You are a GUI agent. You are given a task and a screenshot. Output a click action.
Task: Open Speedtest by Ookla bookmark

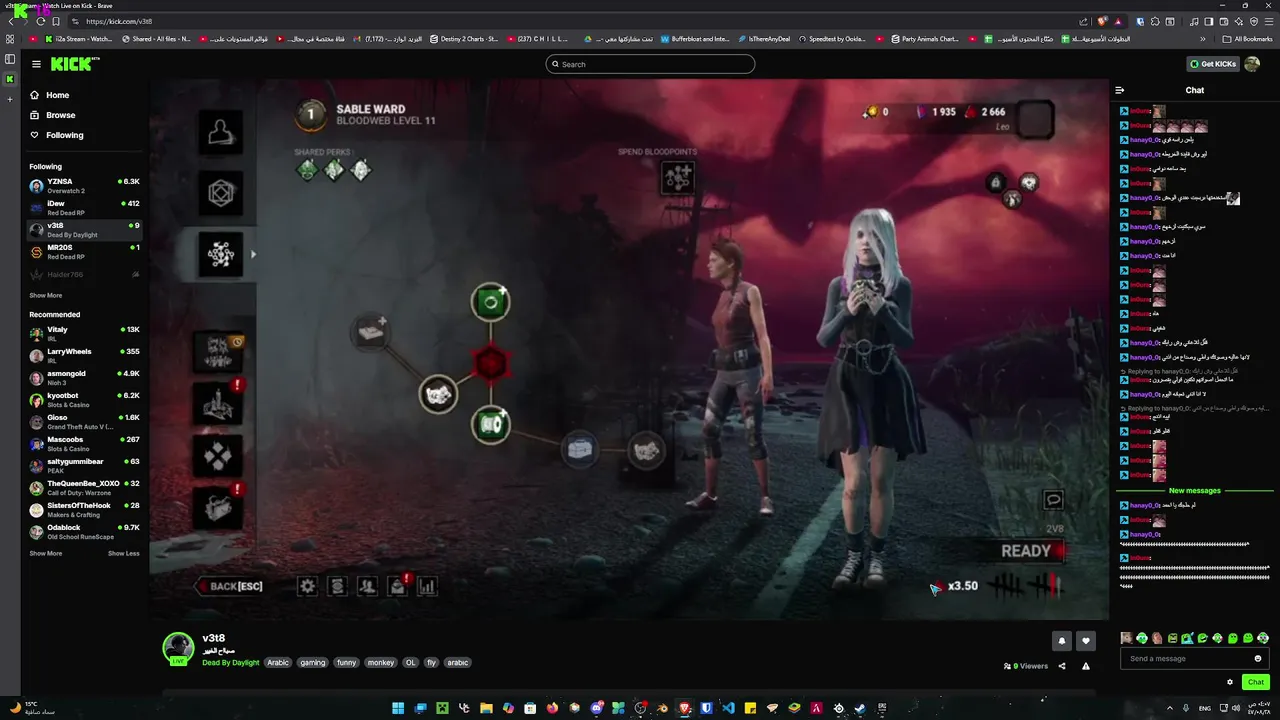(x=832, y=39)
